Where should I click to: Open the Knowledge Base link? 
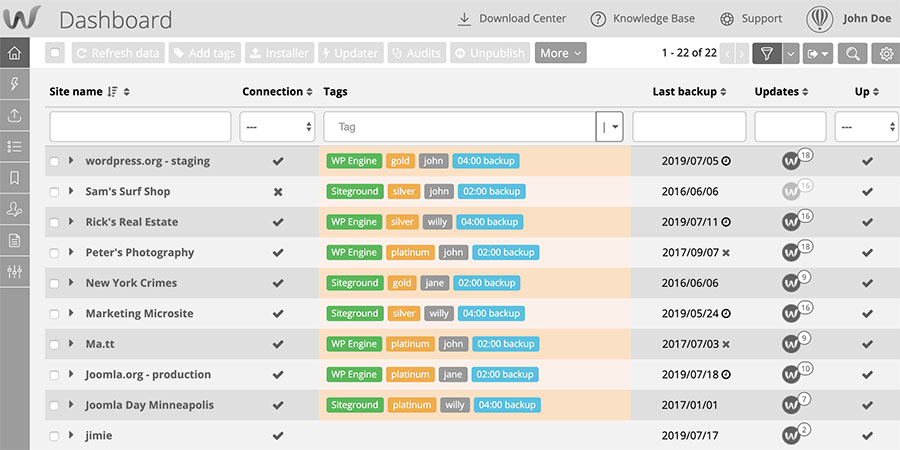(x=643, y=18)
